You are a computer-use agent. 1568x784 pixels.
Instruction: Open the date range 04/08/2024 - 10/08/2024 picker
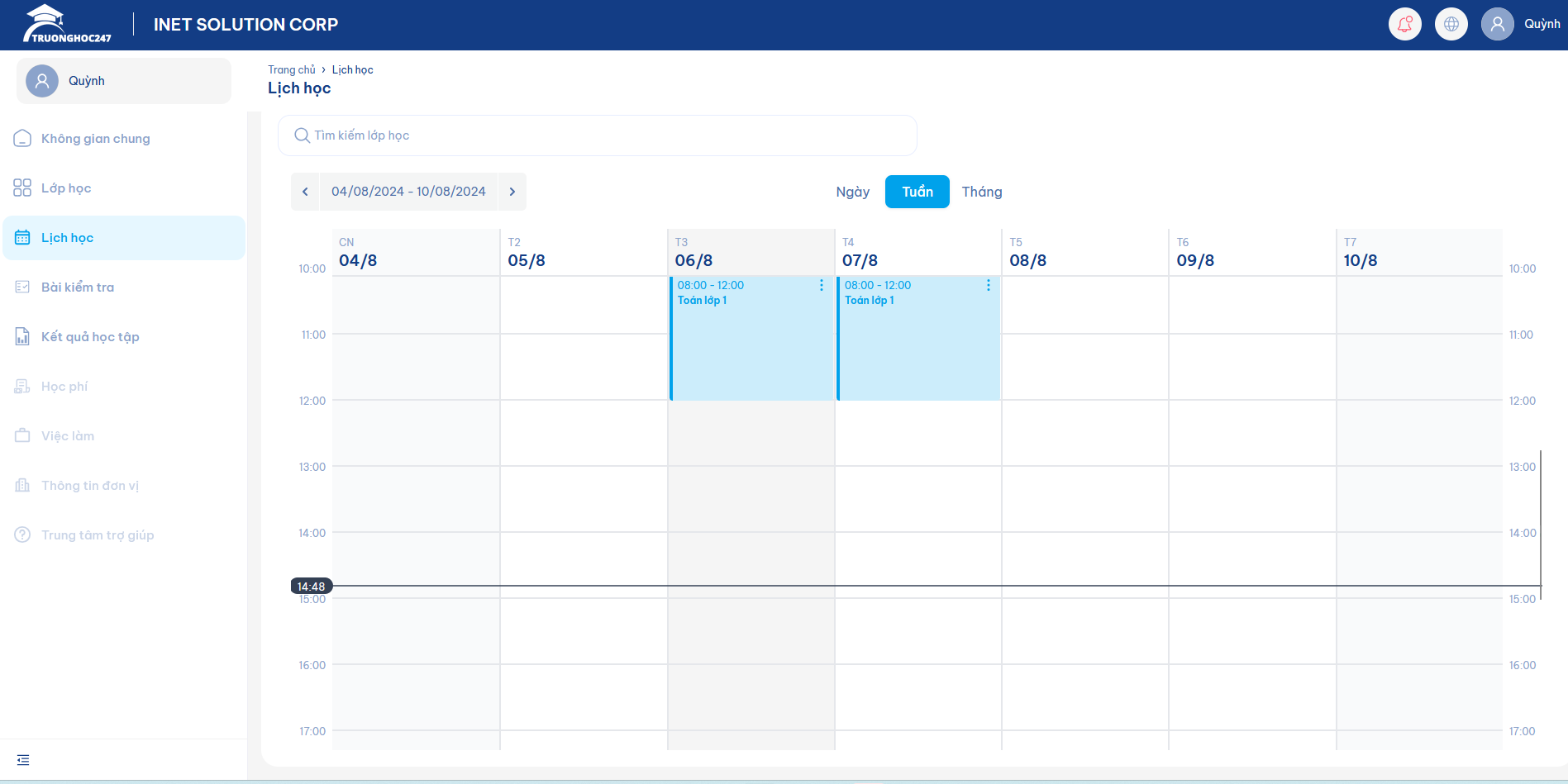408,192
